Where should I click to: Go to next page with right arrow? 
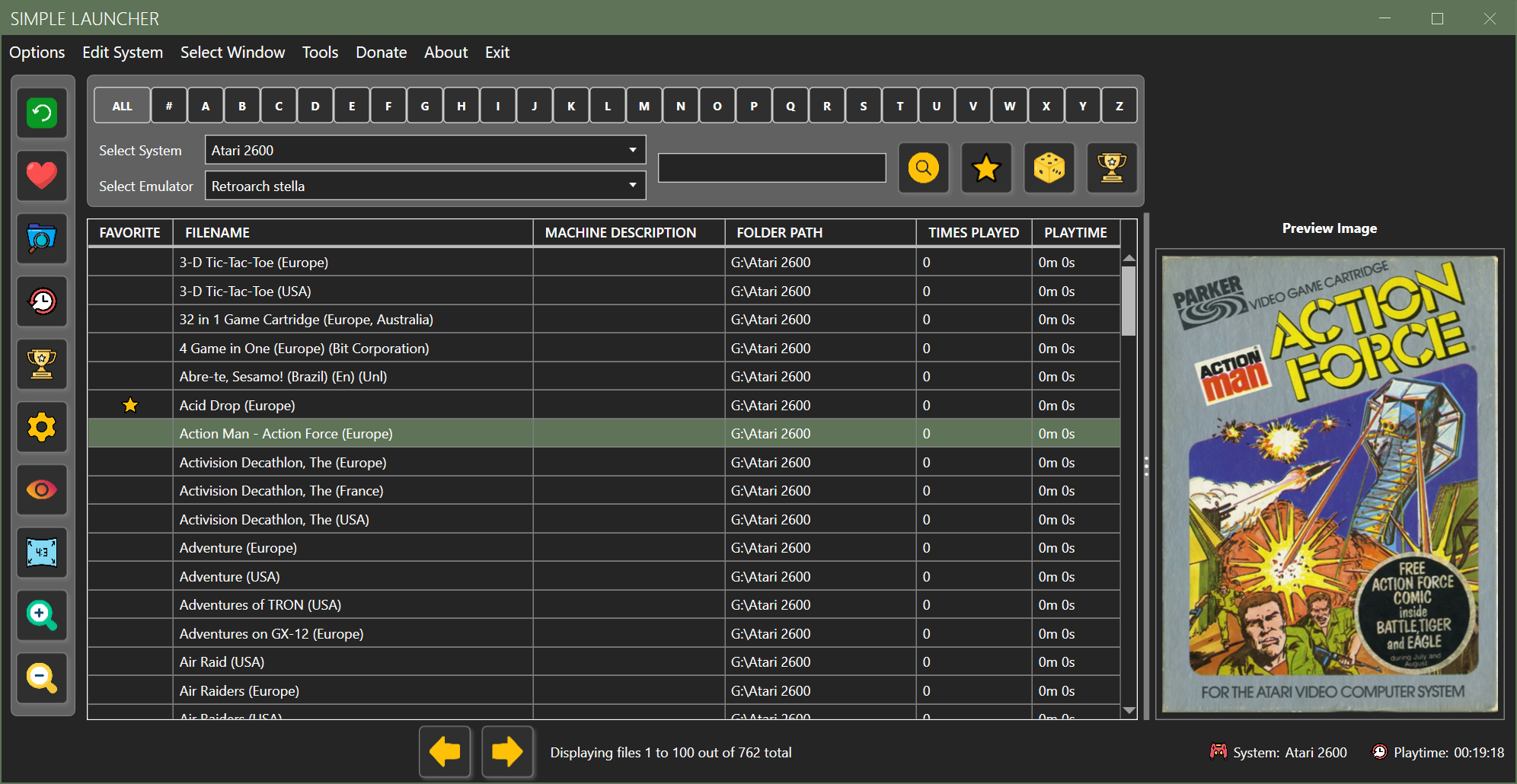[507, 752]
